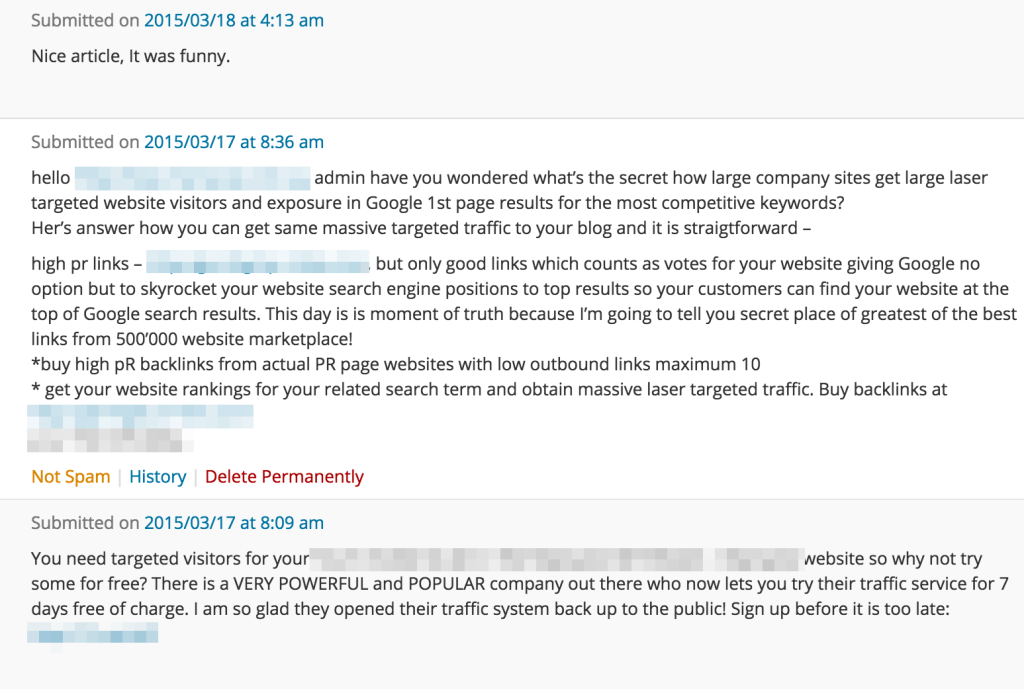Screen dimensions: 1024x689
Task: Click Delete Permanently on the spam comment
Action: (x=284, y=477)
